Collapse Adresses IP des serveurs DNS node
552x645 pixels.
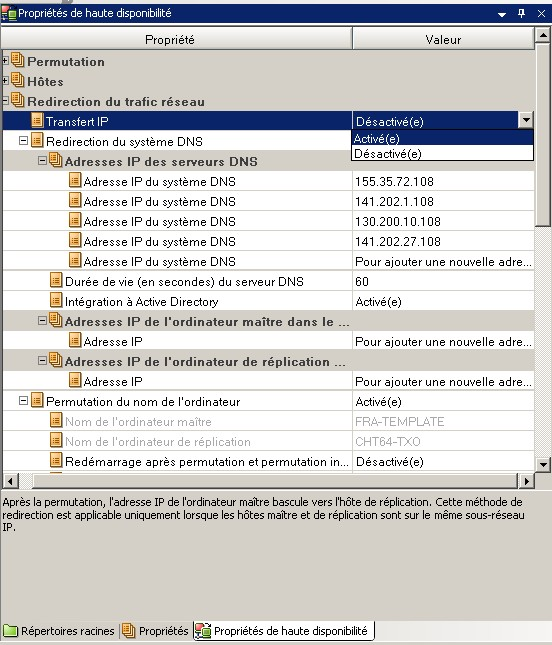click(x=42, y=160)
